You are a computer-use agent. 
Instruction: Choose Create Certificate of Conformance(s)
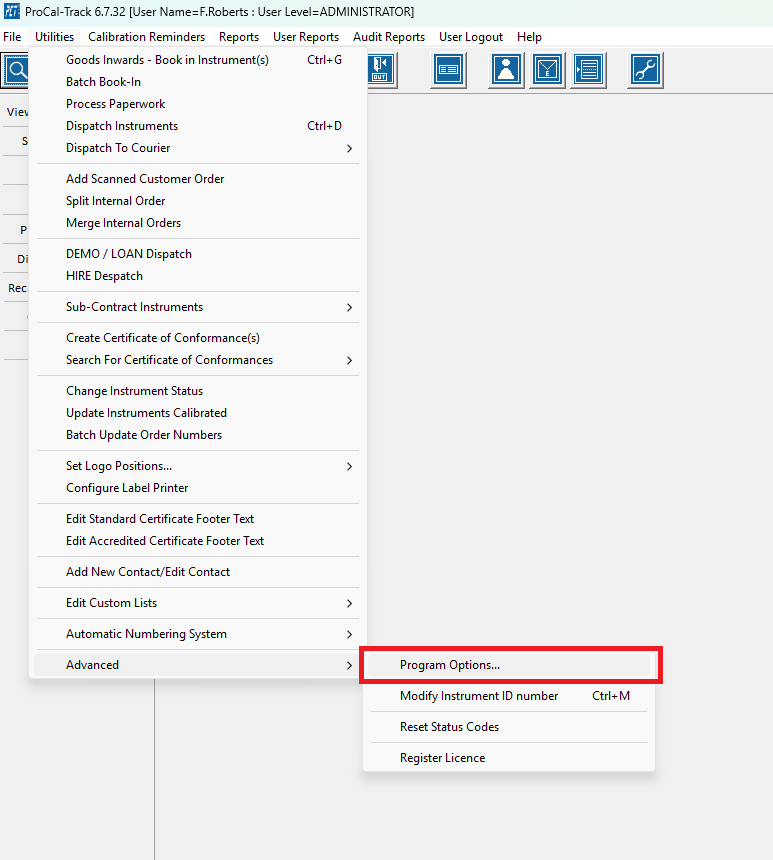(x=198, y=338)
